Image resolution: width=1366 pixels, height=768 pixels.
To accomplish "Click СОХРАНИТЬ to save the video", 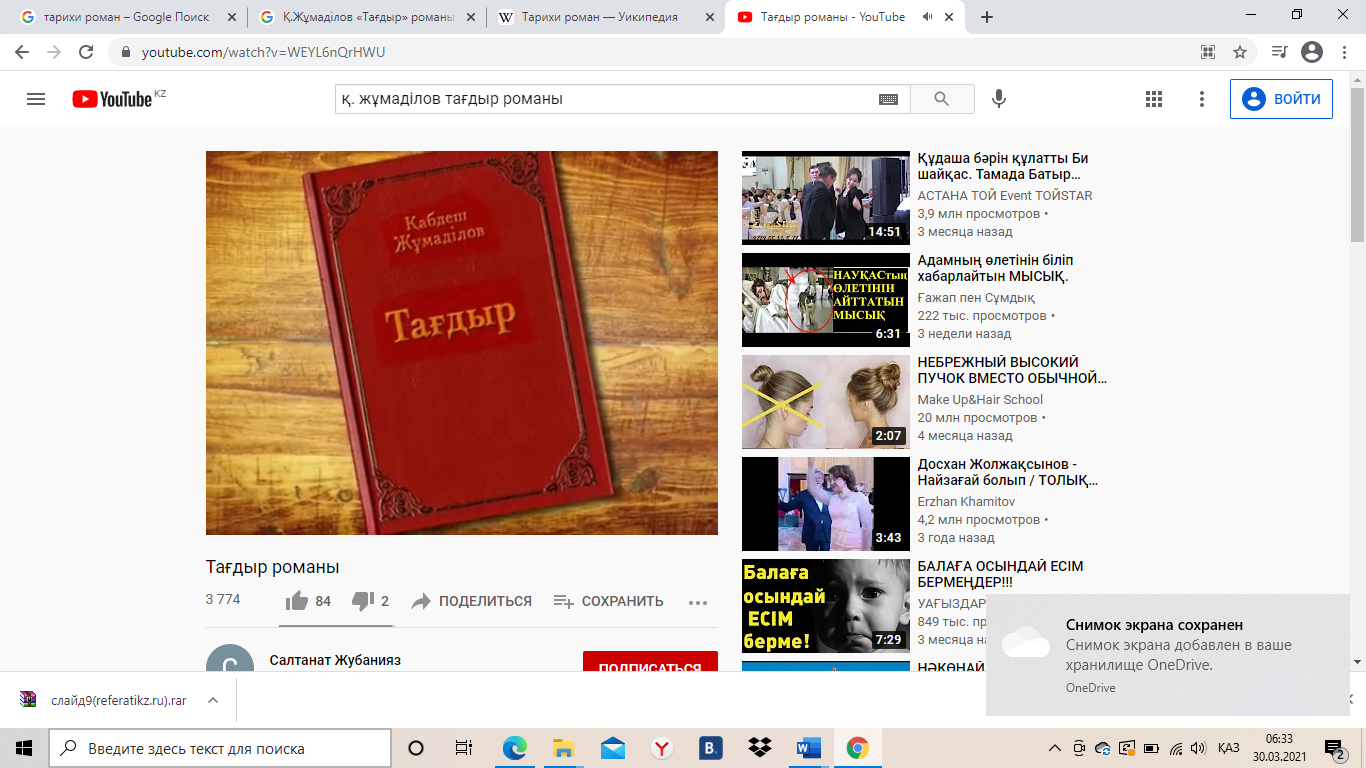I will coord(609,601).
